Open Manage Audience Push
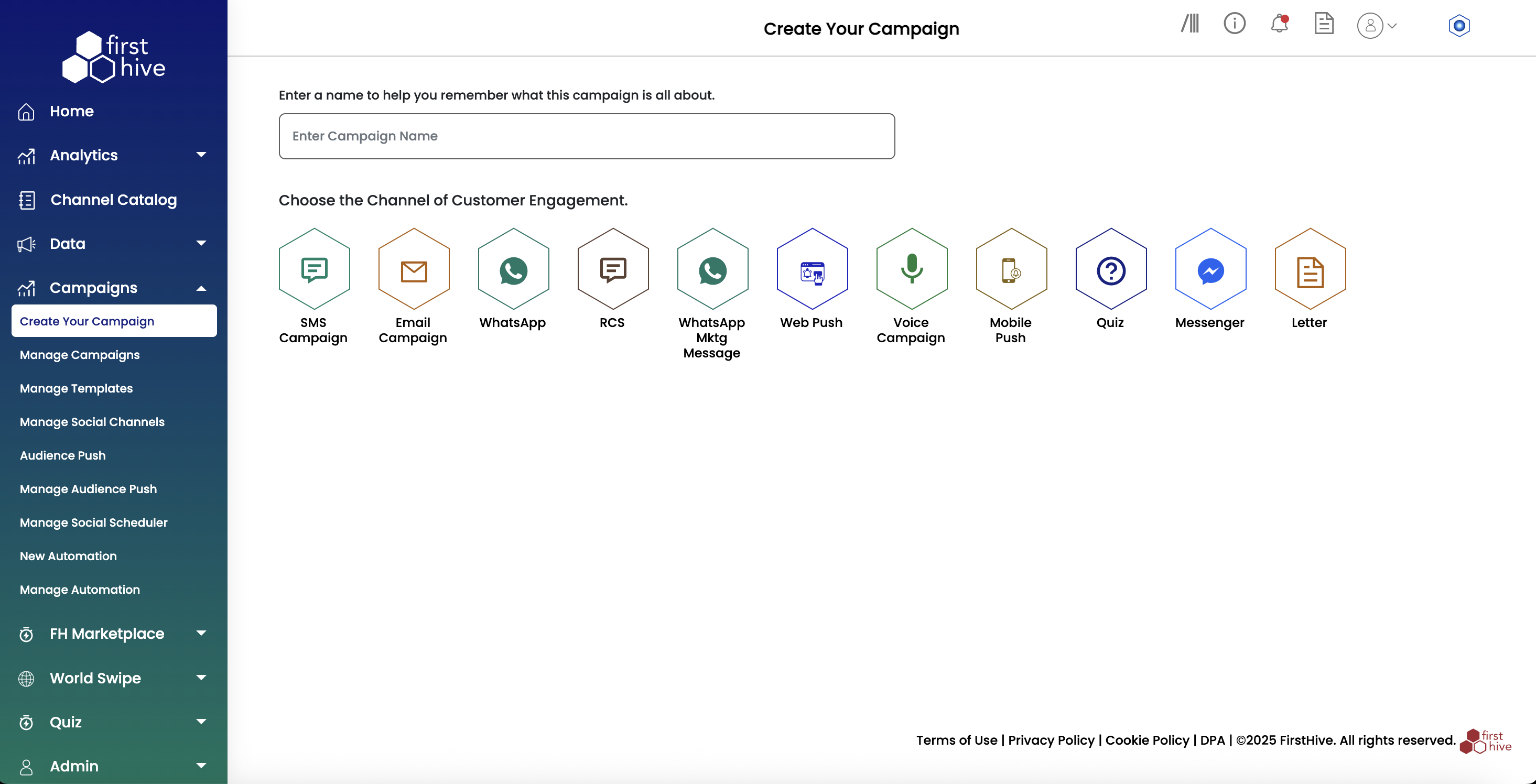This screenshot has height=784, width=1536. coord(88,489)
